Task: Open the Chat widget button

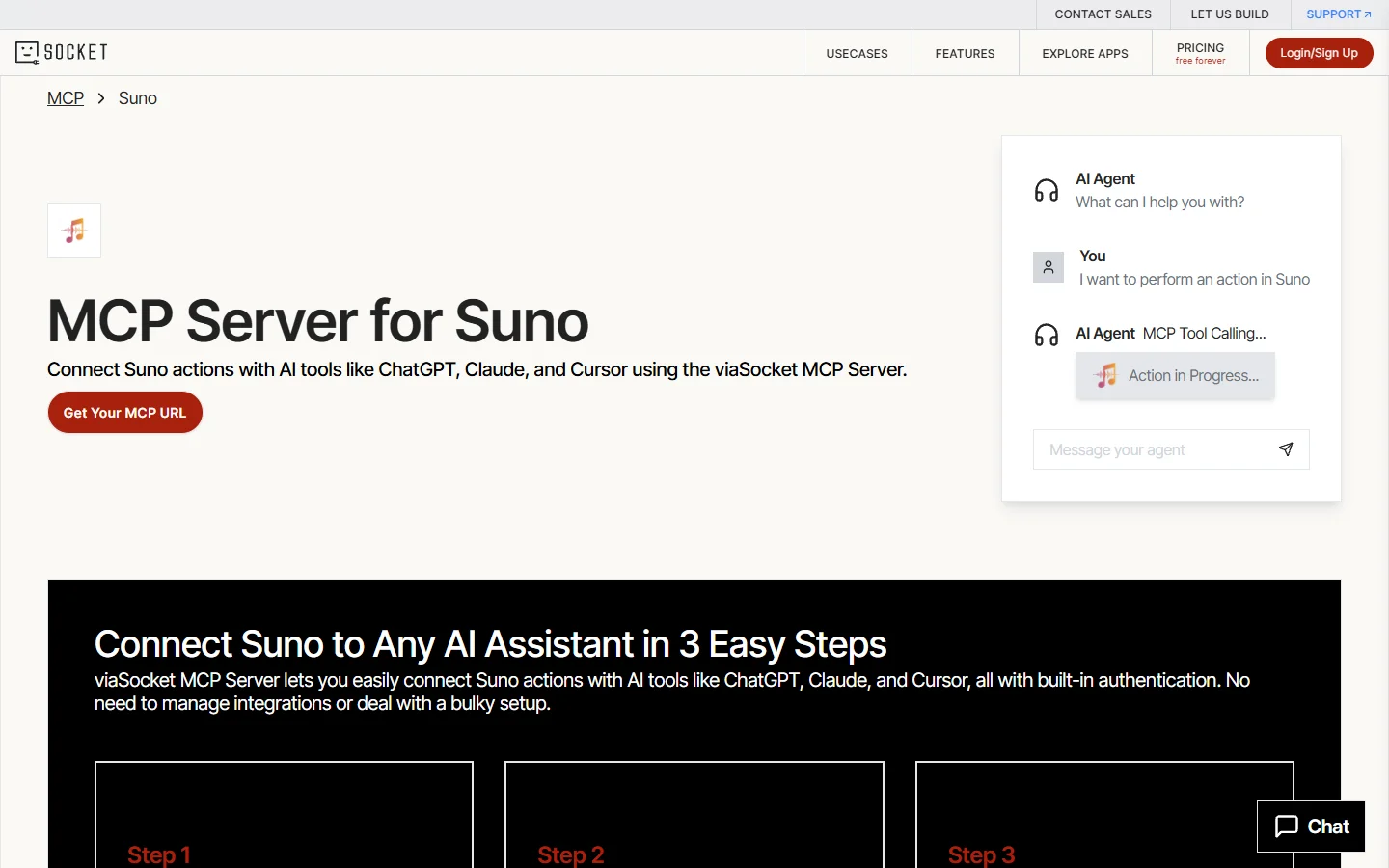Action: point(1311,827)
